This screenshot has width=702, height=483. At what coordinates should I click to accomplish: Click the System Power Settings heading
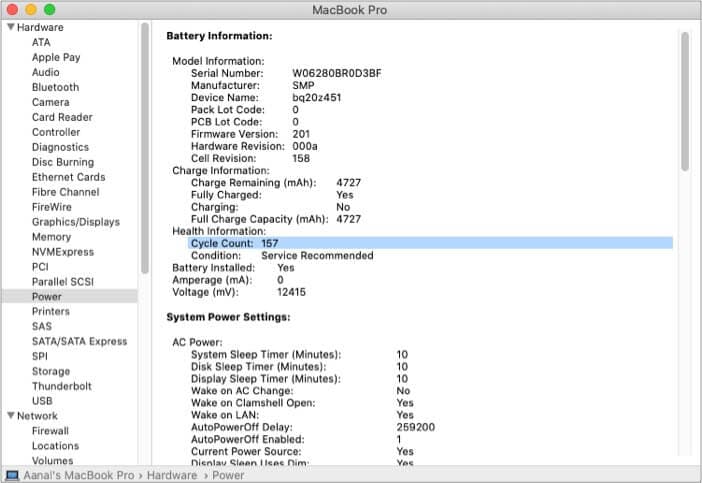point(228,317)
